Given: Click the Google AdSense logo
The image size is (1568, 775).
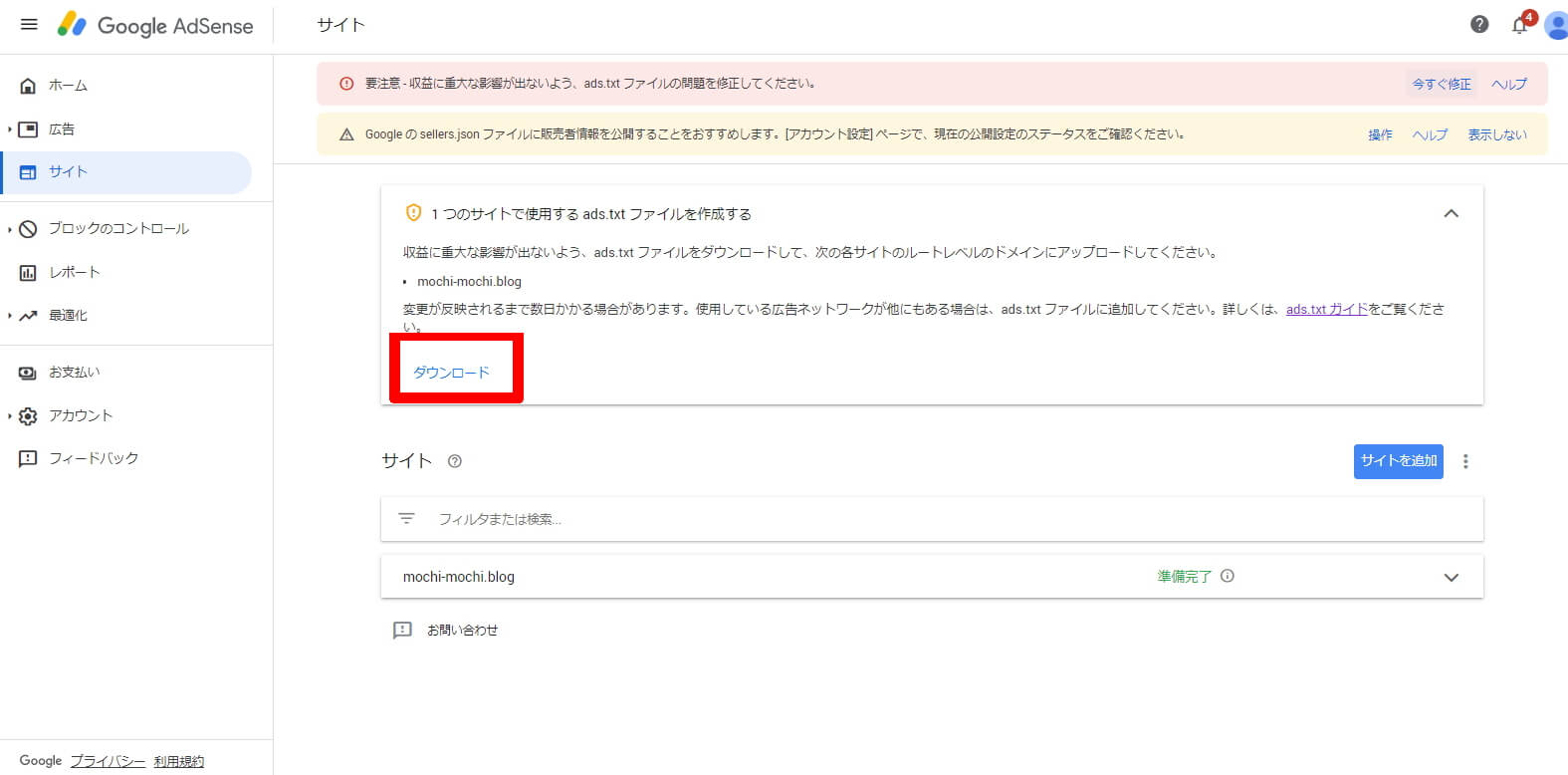Looking at the screenshot, I should coord(155,26).
